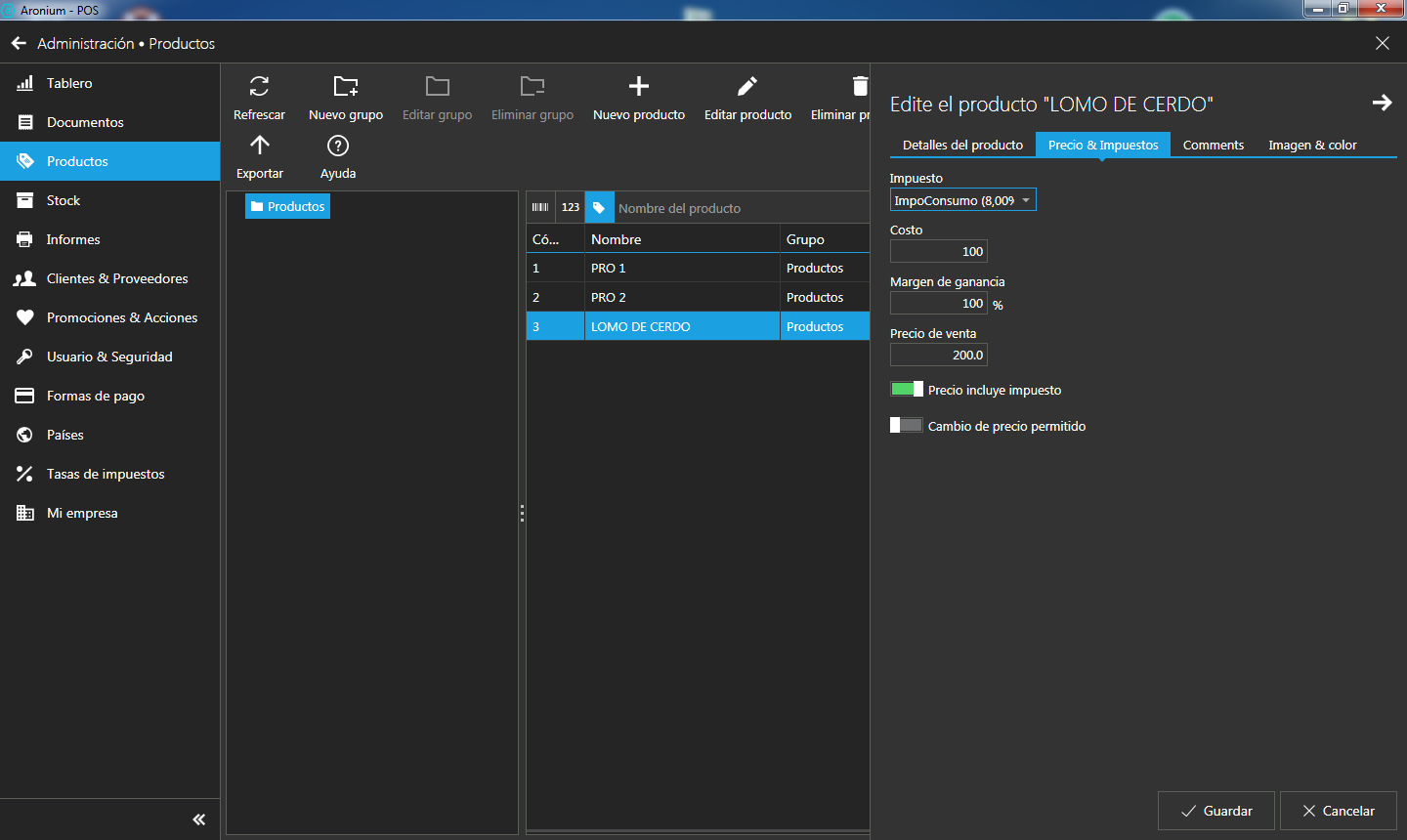1407x840 pixels.
Task: Switch to Detalles del producto tab
Action: pos(962,145)
